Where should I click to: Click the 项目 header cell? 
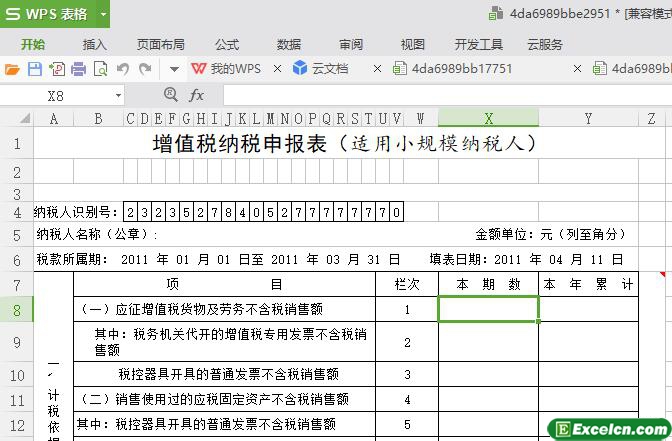tap(224, 284)
